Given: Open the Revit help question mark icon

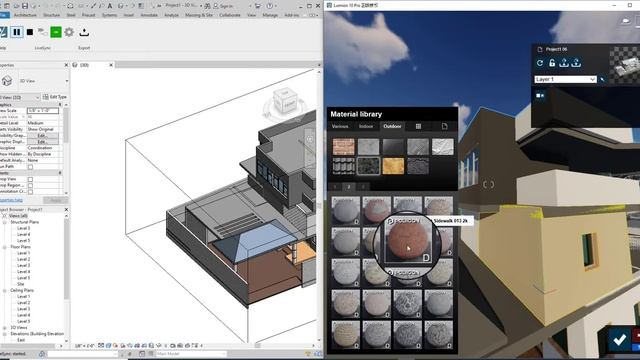Looking at the screenshot, I should click(x=270, y=6).
